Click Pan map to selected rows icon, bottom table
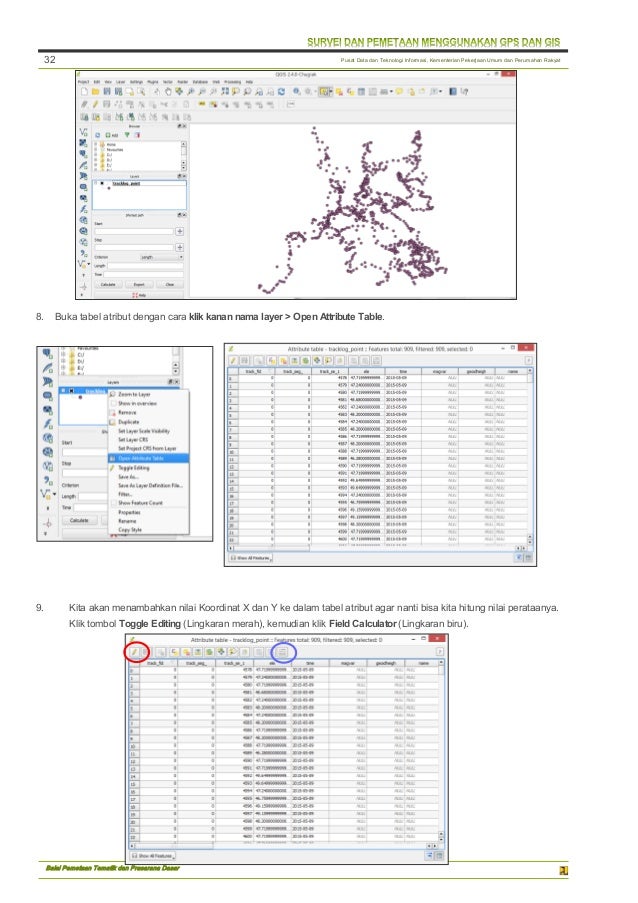 (221, 652)
